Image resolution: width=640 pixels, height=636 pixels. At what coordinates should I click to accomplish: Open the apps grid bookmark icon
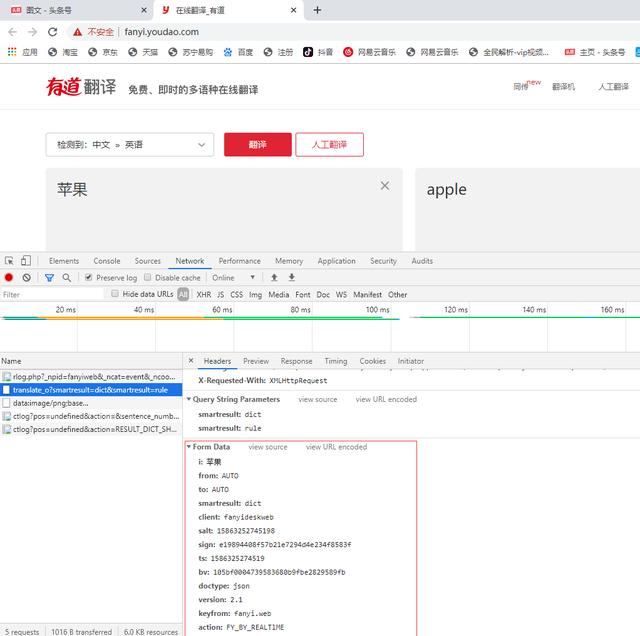pos(12,52)
